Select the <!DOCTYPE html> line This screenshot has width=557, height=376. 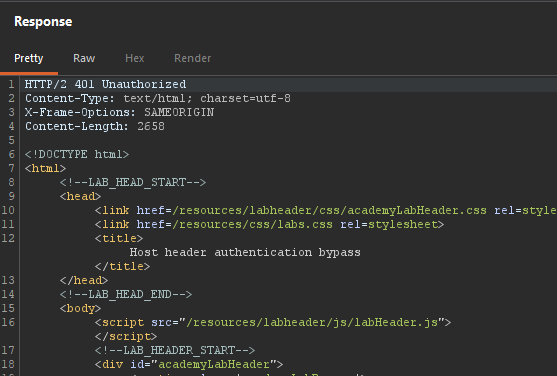point(77,154)
